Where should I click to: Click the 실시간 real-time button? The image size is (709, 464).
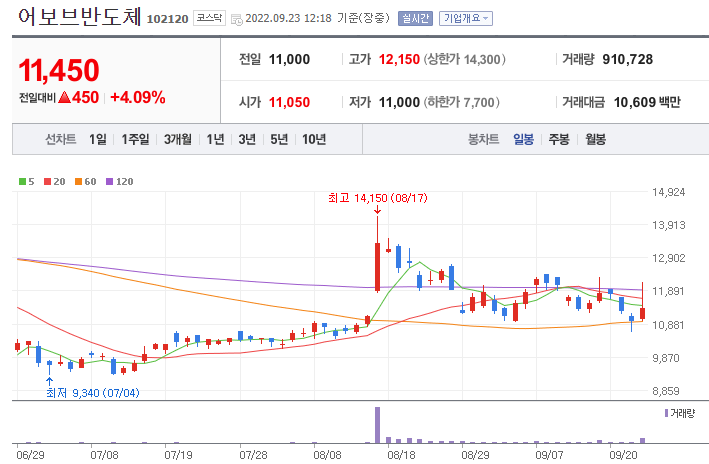415,19
